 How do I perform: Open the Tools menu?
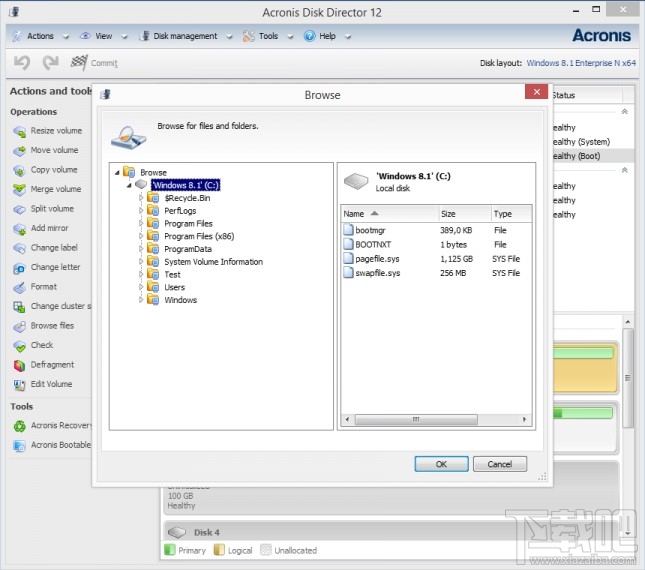pyautogui.click(x=267, y=36)
